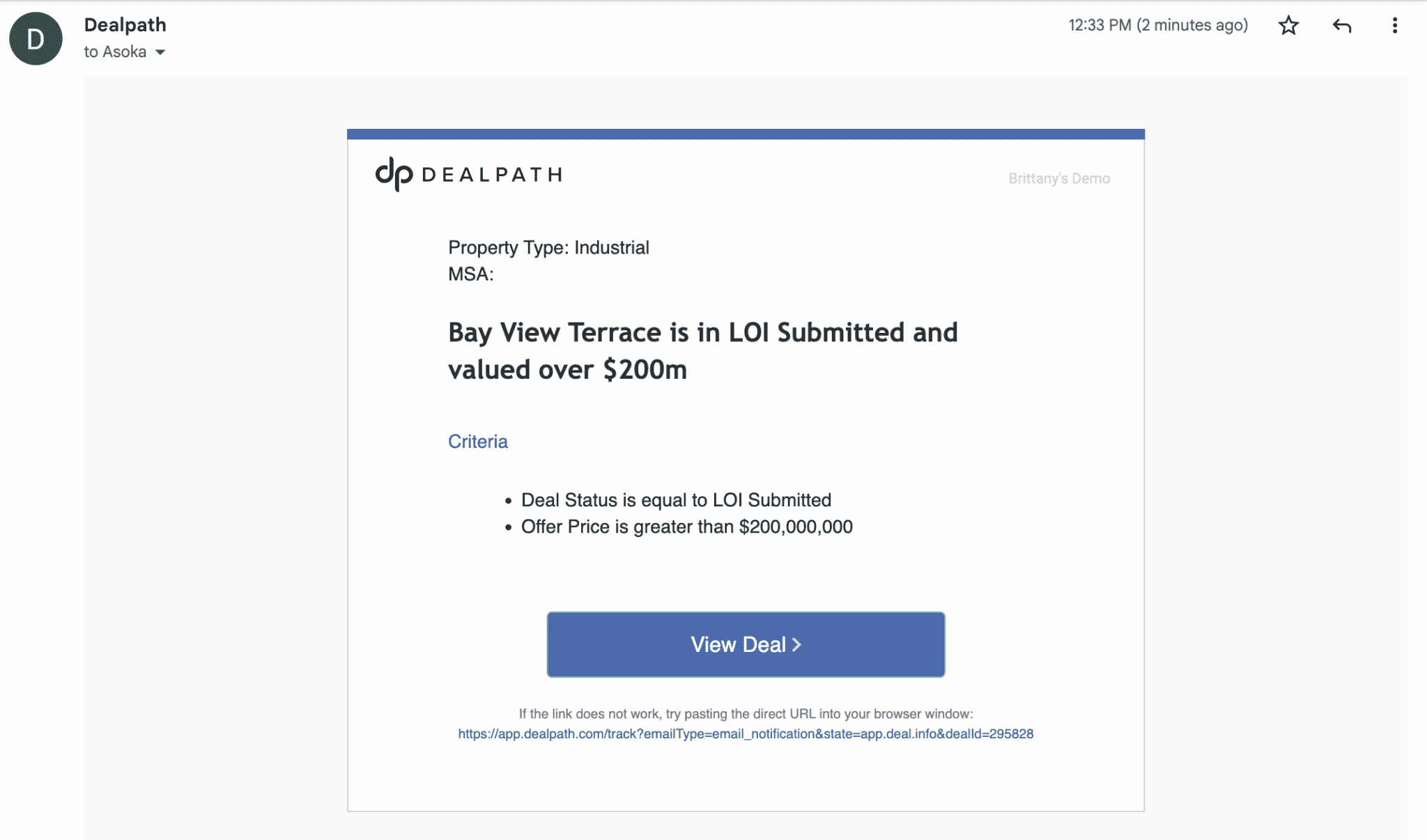Select the Dealpath sender name
The width and height of the screenshot is (1427, 840).
coord(125,24)
